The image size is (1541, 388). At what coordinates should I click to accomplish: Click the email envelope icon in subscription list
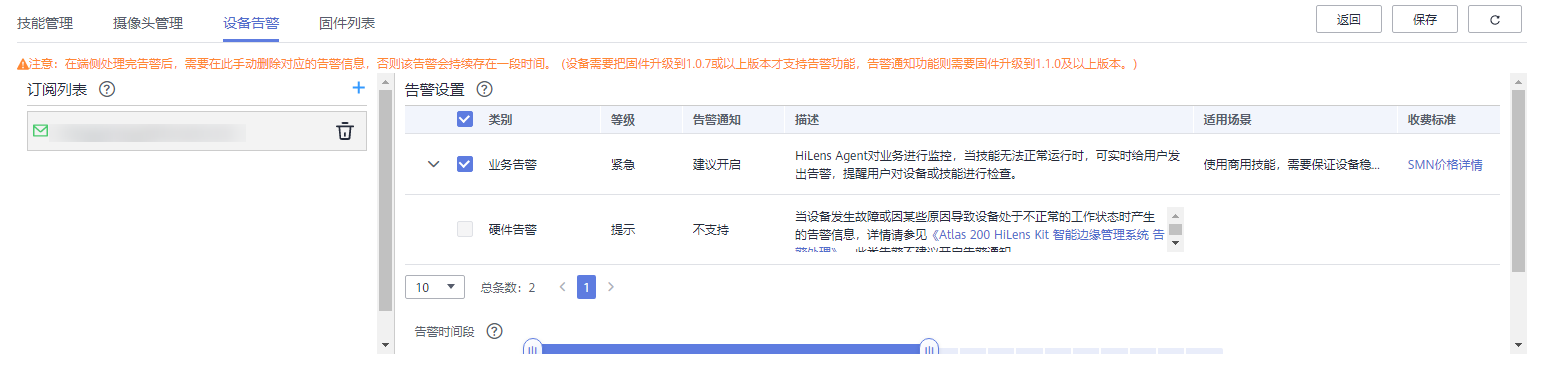pyautogui.click(x=41, y=131)
